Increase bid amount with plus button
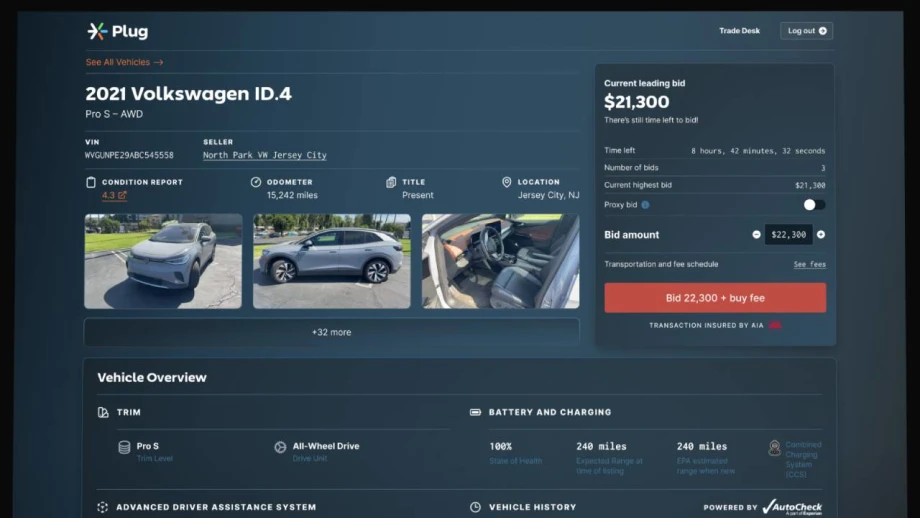This screenshot has height=518, width=920. pos(821,235)
